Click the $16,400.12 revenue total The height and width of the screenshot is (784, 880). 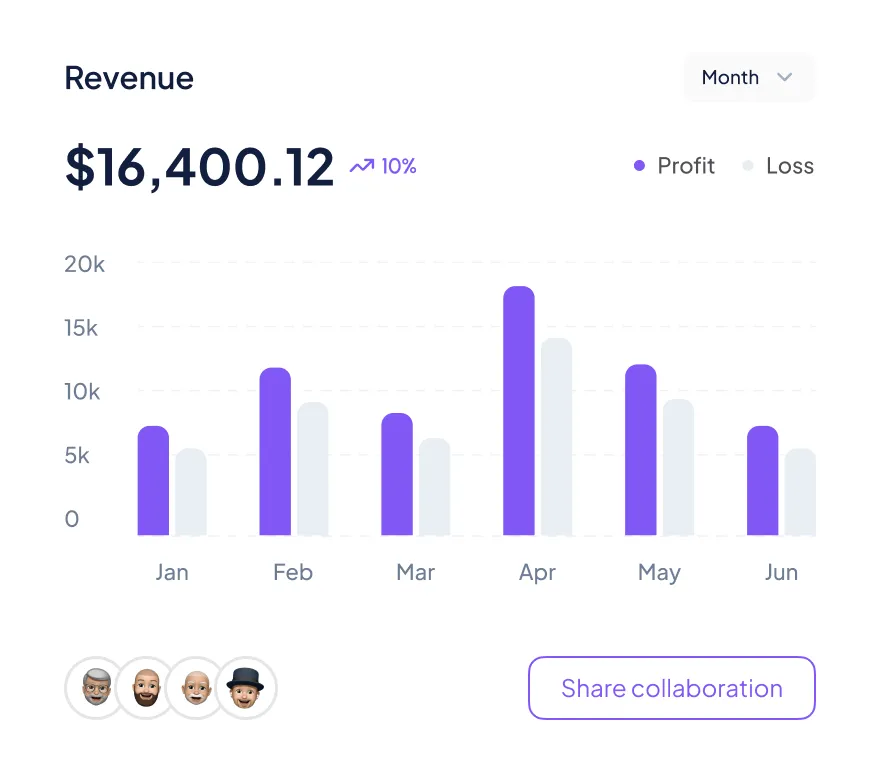(199, 167)
